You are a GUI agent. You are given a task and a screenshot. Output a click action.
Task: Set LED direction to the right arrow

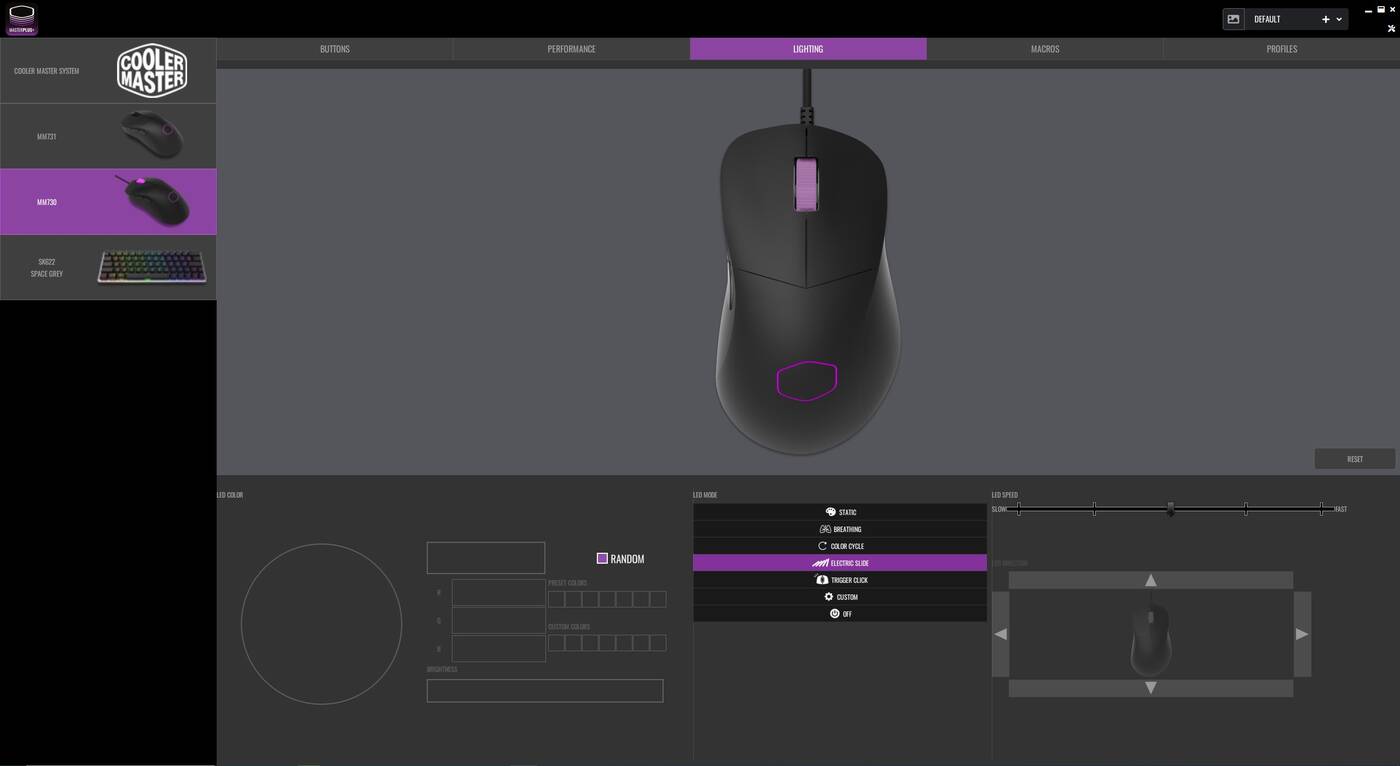[1301, 634]
